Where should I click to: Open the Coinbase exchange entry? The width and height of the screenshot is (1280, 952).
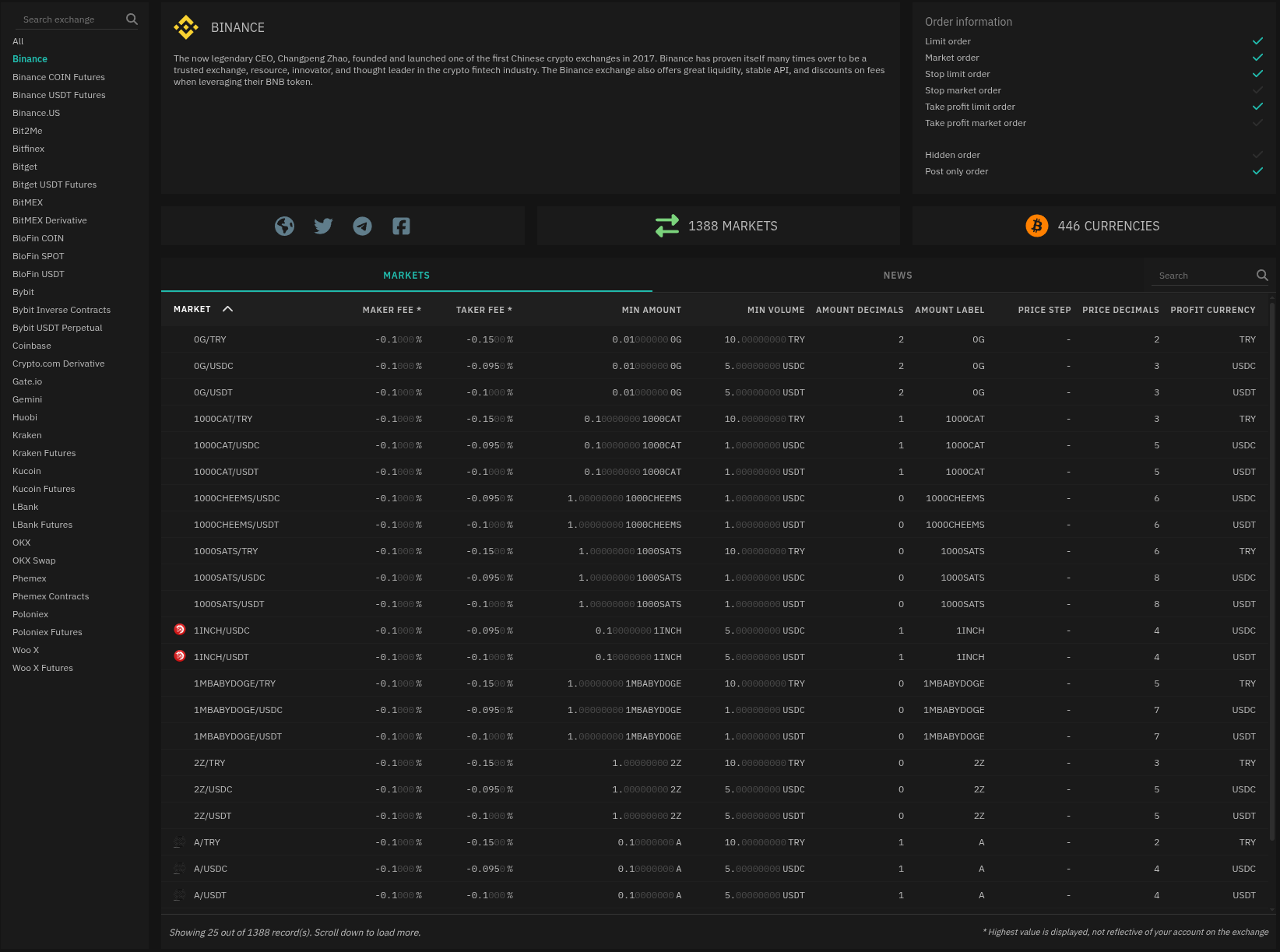[32, 346]
